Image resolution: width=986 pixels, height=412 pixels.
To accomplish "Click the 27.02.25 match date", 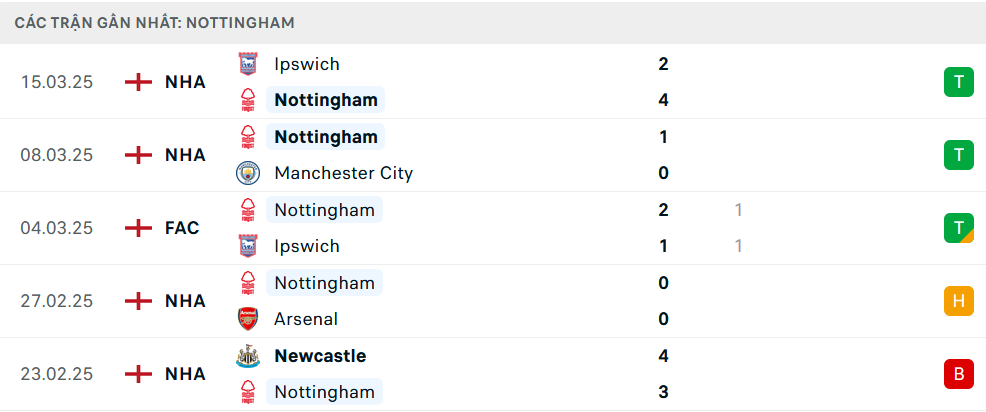I will tap(57, 301).
